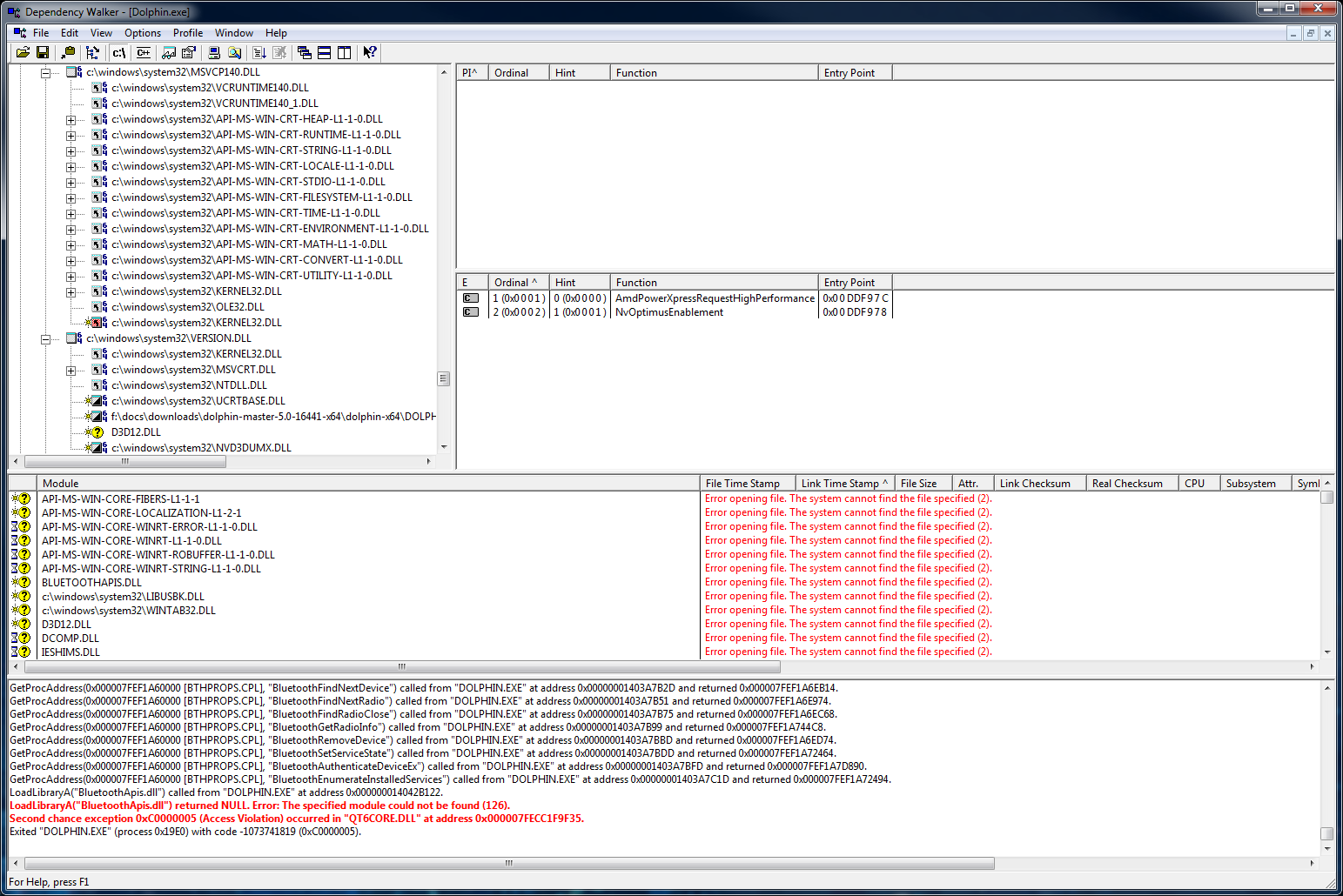This screenshot has height=896, width=1343.
Task: Click the Save floppy disk icon
Action: click(42, 52)
